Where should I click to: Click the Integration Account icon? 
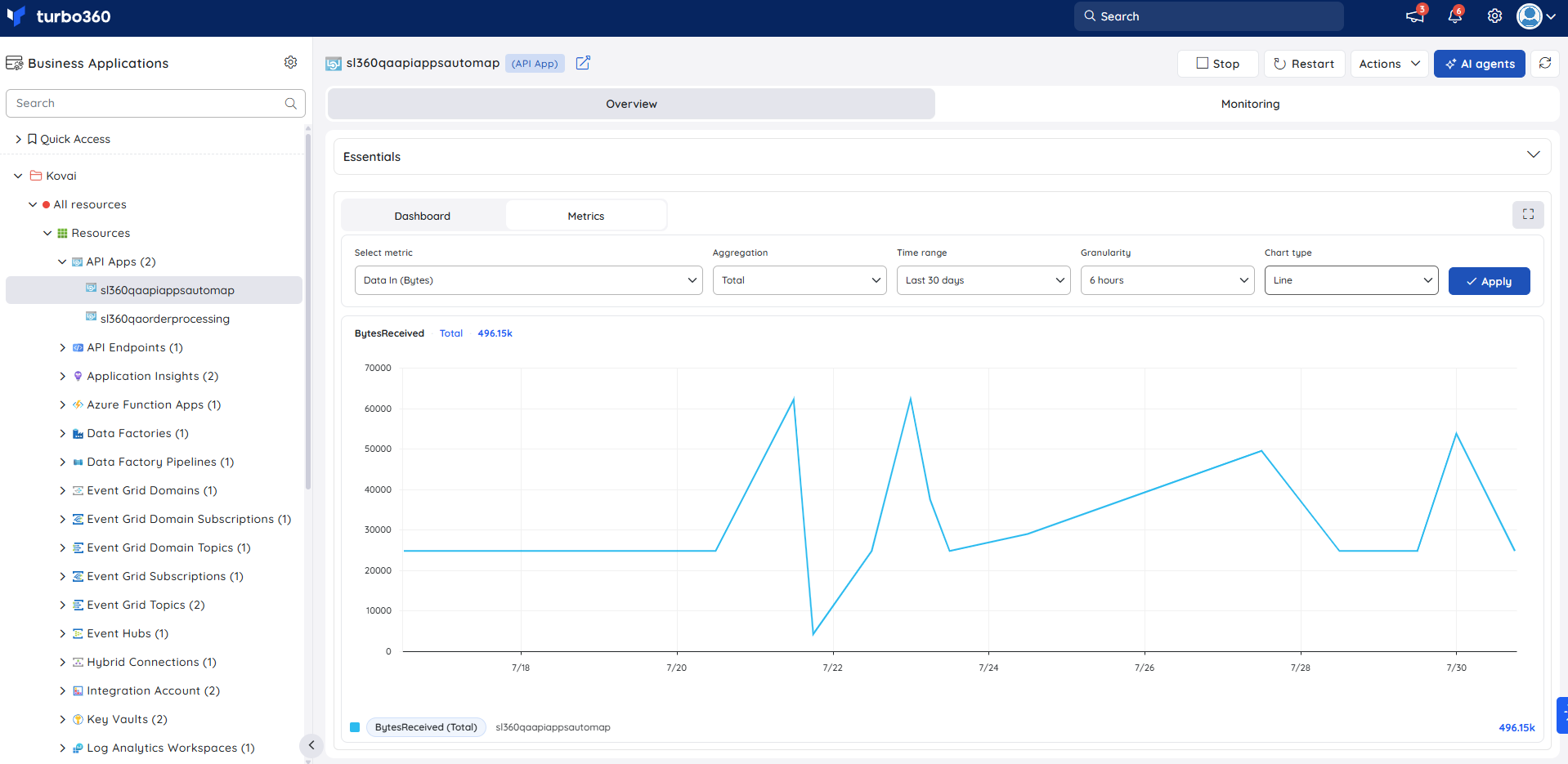[78, 690]
